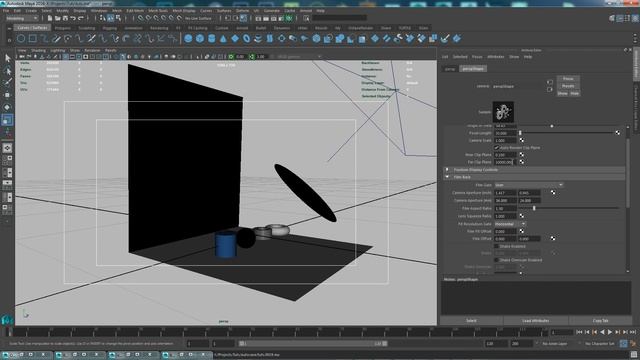Click the Far Clip Plane input field
Screen dimensions: 640x360
pyautogui.click(x=505, y=162)
